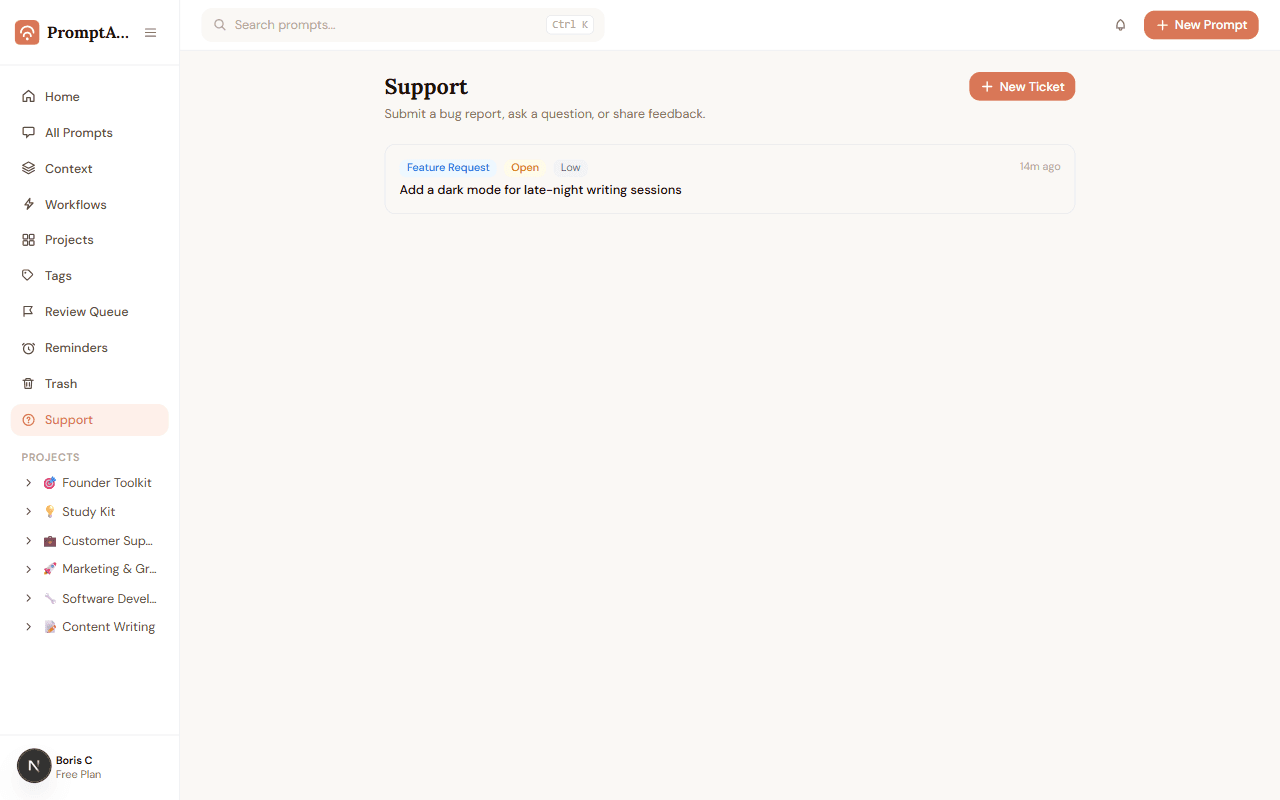Image resolution: width=1280 pixels, height=800 pixels.
Task: Open the Home menu item
Action: click(90, 97)
